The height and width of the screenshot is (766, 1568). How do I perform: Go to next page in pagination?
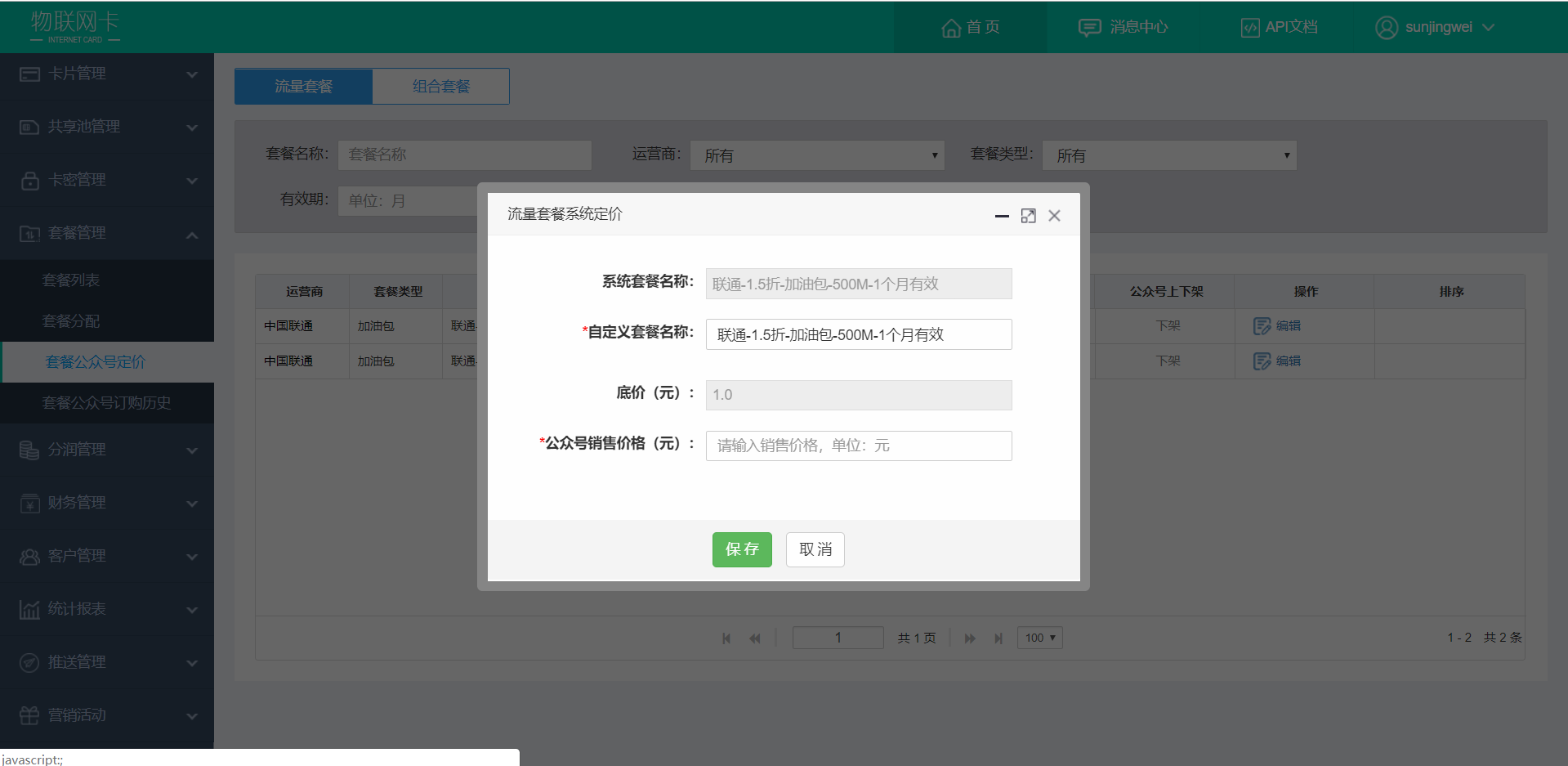[970, 638]
